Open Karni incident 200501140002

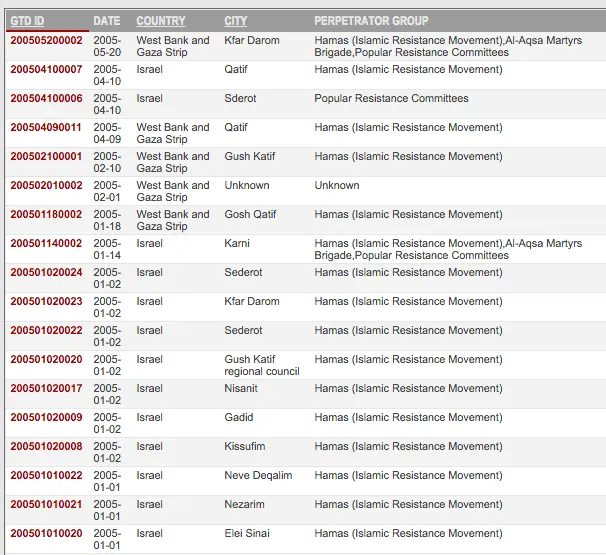pos(46,244)
